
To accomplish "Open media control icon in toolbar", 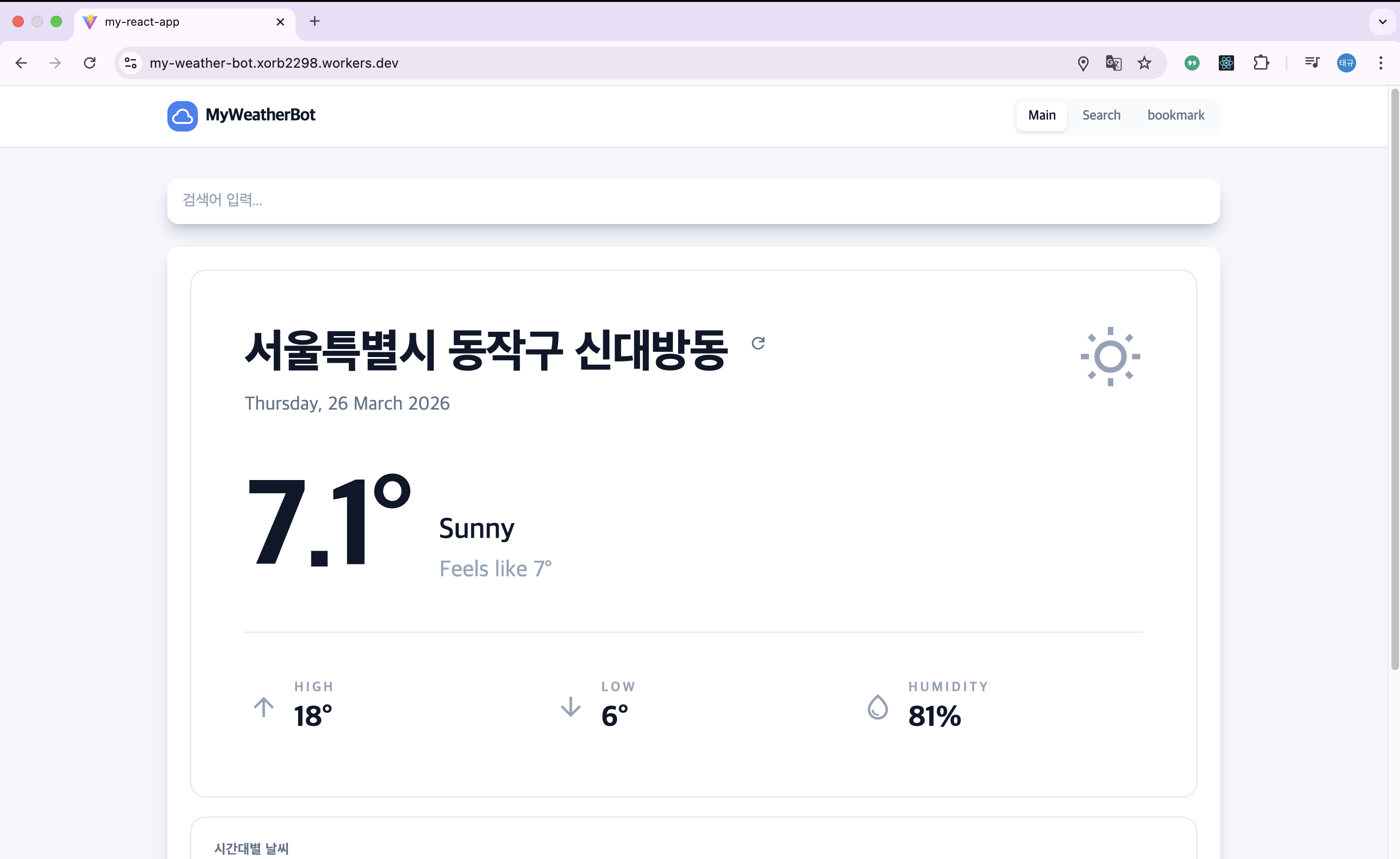I will (x=1312, y=63).
